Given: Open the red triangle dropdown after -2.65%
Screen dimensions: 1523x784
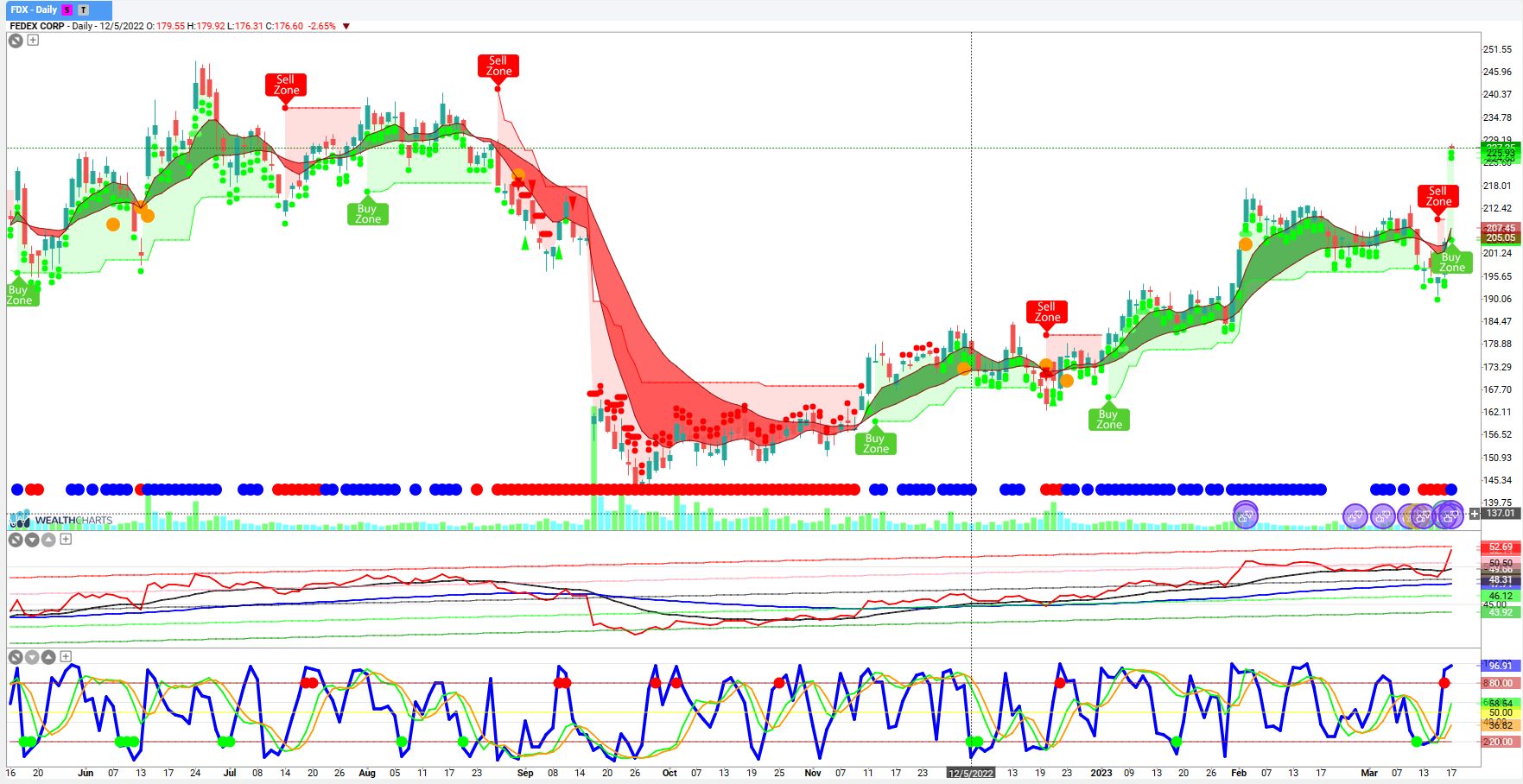Looking at the screenshot, I should click(346, 26).
